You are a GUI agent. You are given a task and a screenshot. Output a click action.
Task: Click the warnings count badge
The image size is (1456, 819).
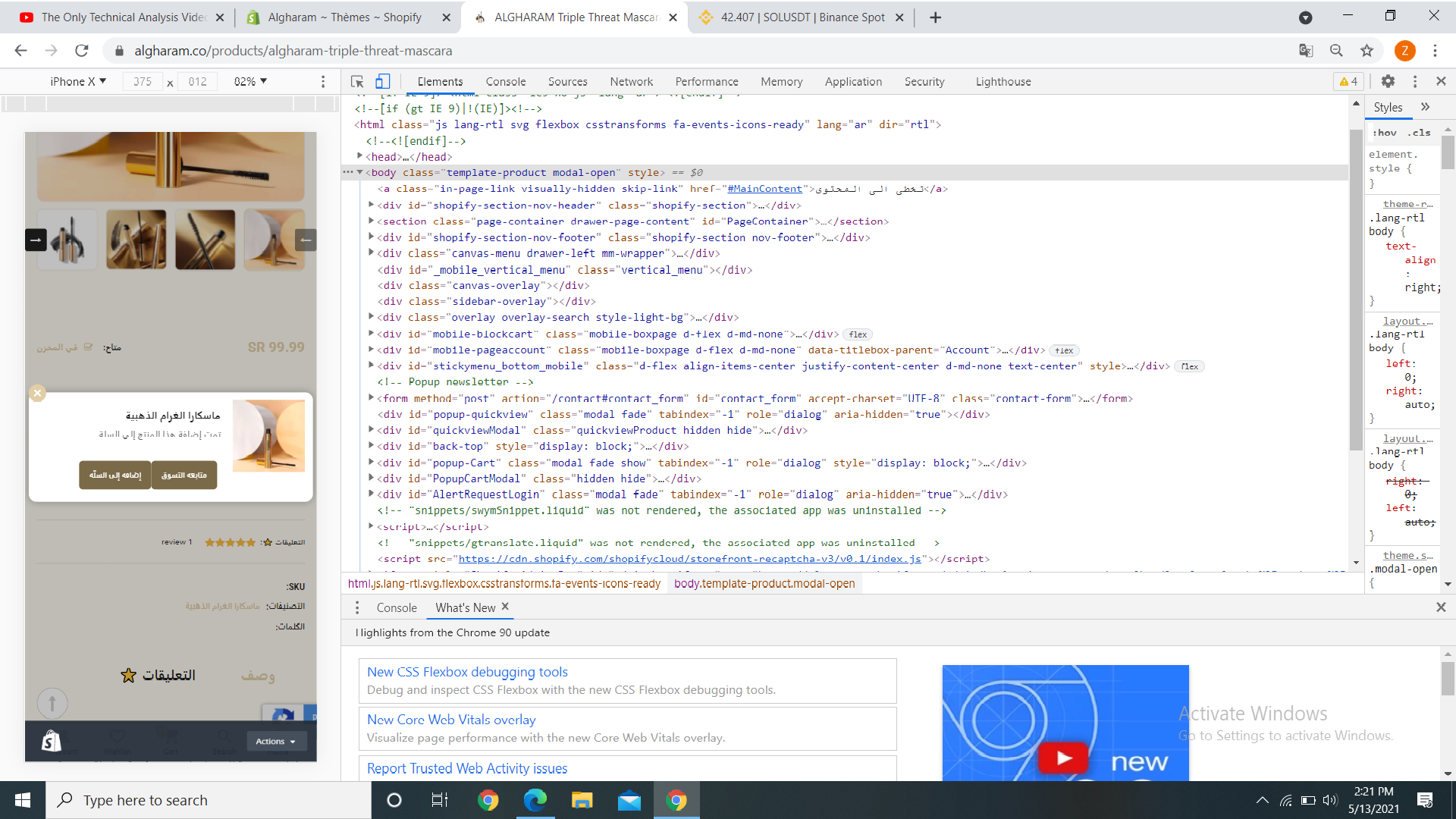[x=1349, y=82]
